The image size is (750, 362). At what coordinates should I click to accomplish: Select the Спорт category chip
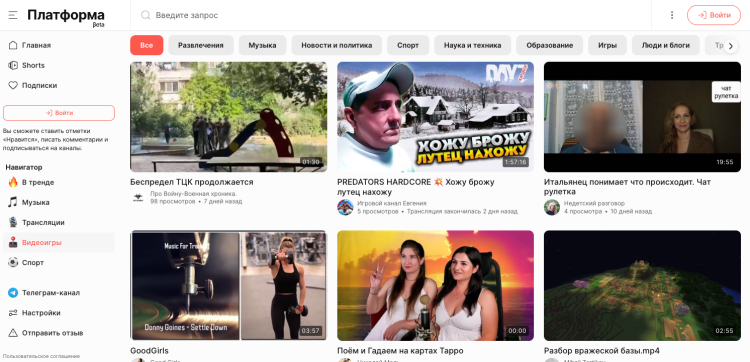click(408, 45)
